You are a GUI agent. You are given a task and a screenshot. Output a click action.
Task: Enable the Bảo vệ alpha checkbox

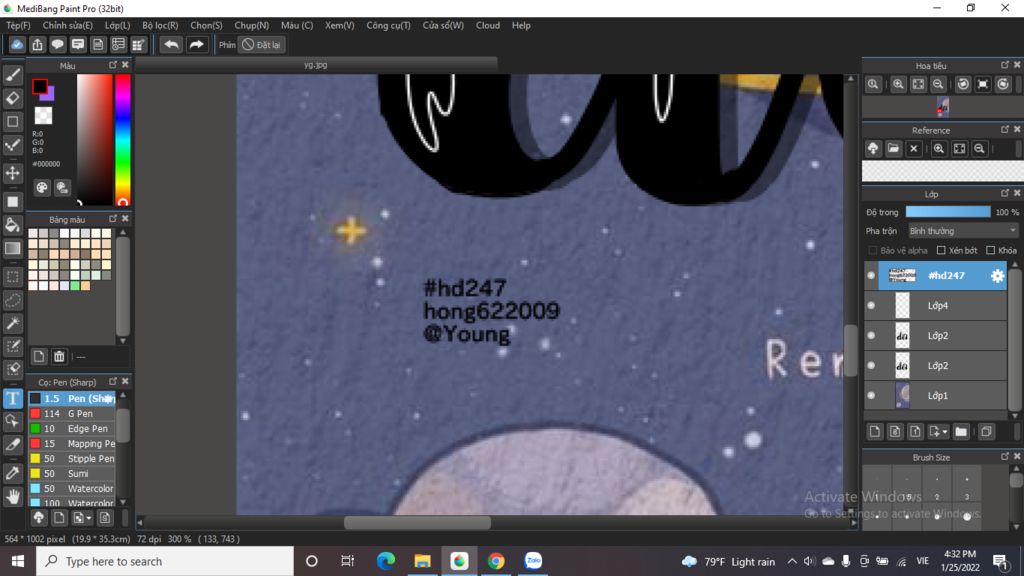click(x=872, y=250)
